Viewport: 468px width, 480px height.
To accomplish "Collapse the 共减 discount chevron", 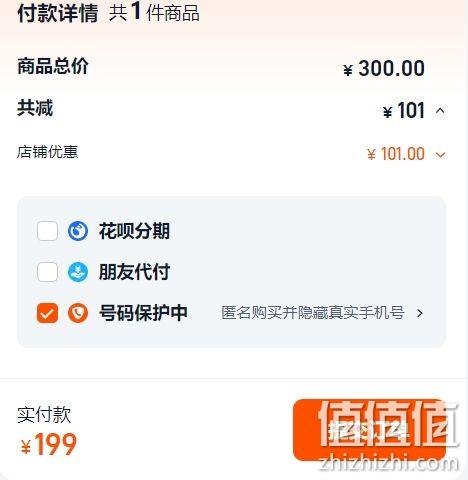I will click(x=440, y=110).
